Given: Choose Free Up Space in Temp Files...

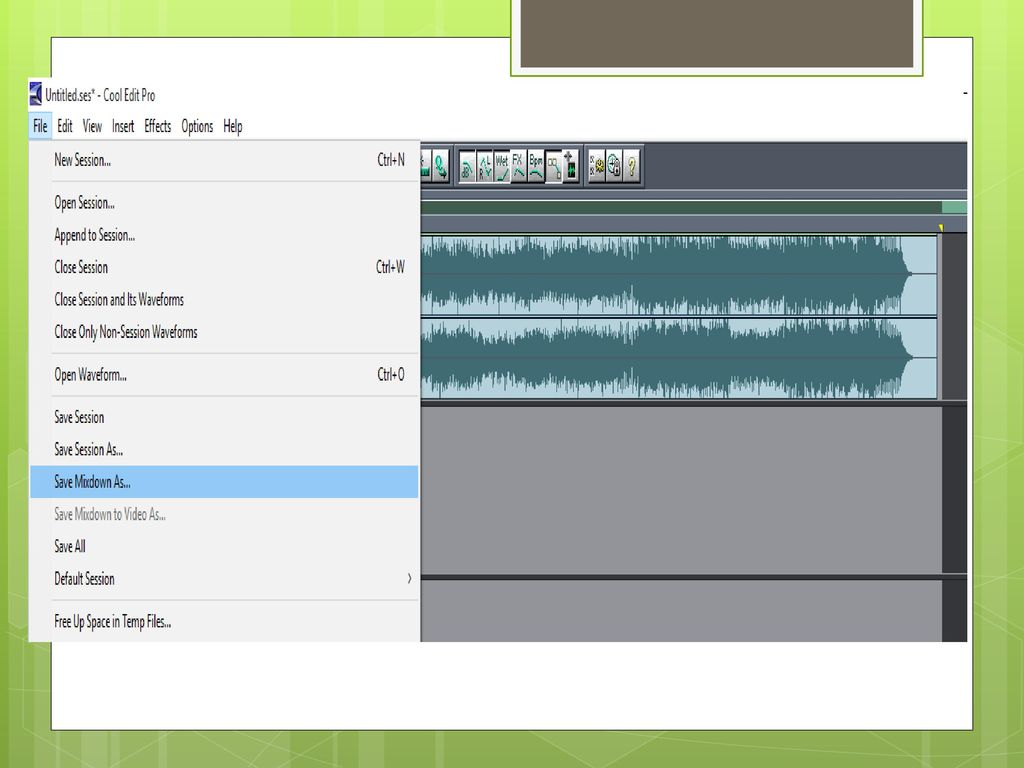Looking at the screenshot, I should pyautogui.click(x=224, y=621).
